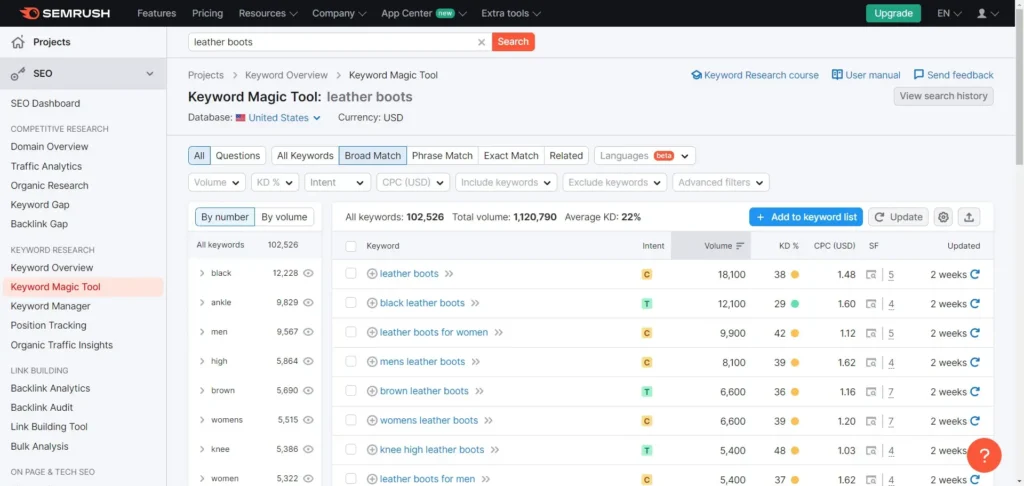Image resolution: width=1024 pixels, height=486 pixels.
Task: Click the green Upgrade button
Action: [893, 13]
